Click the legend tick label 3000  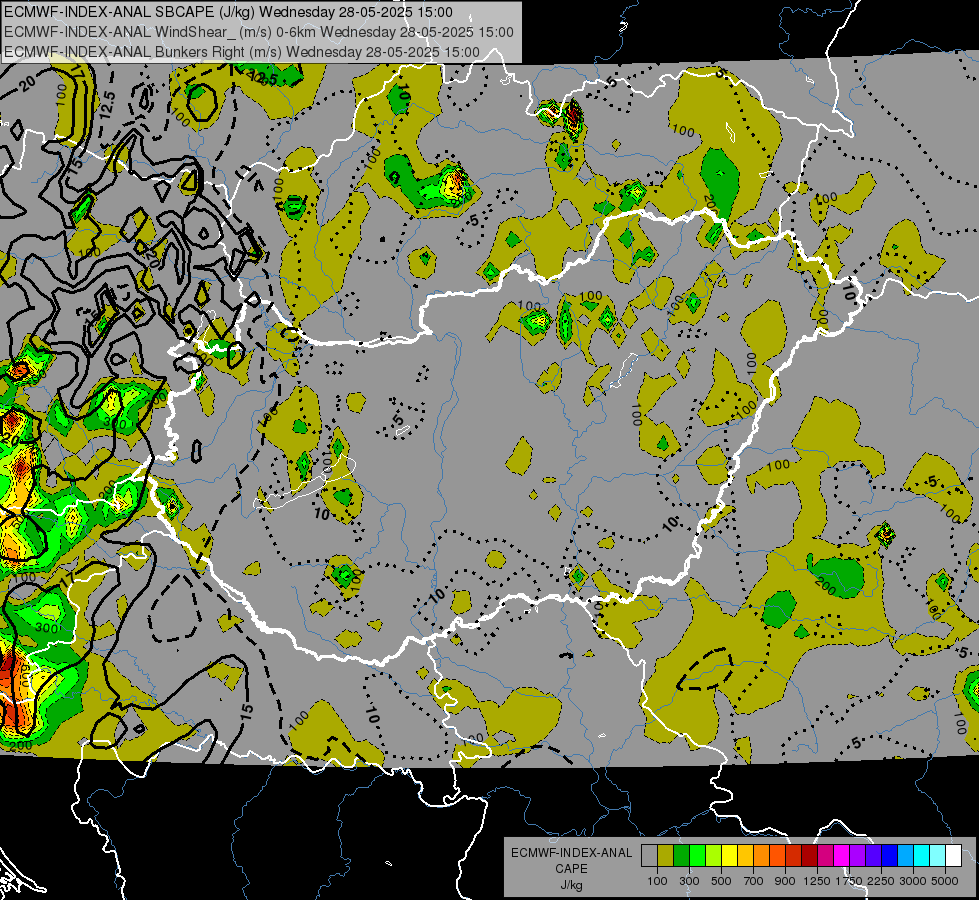[x=912, y=881]
